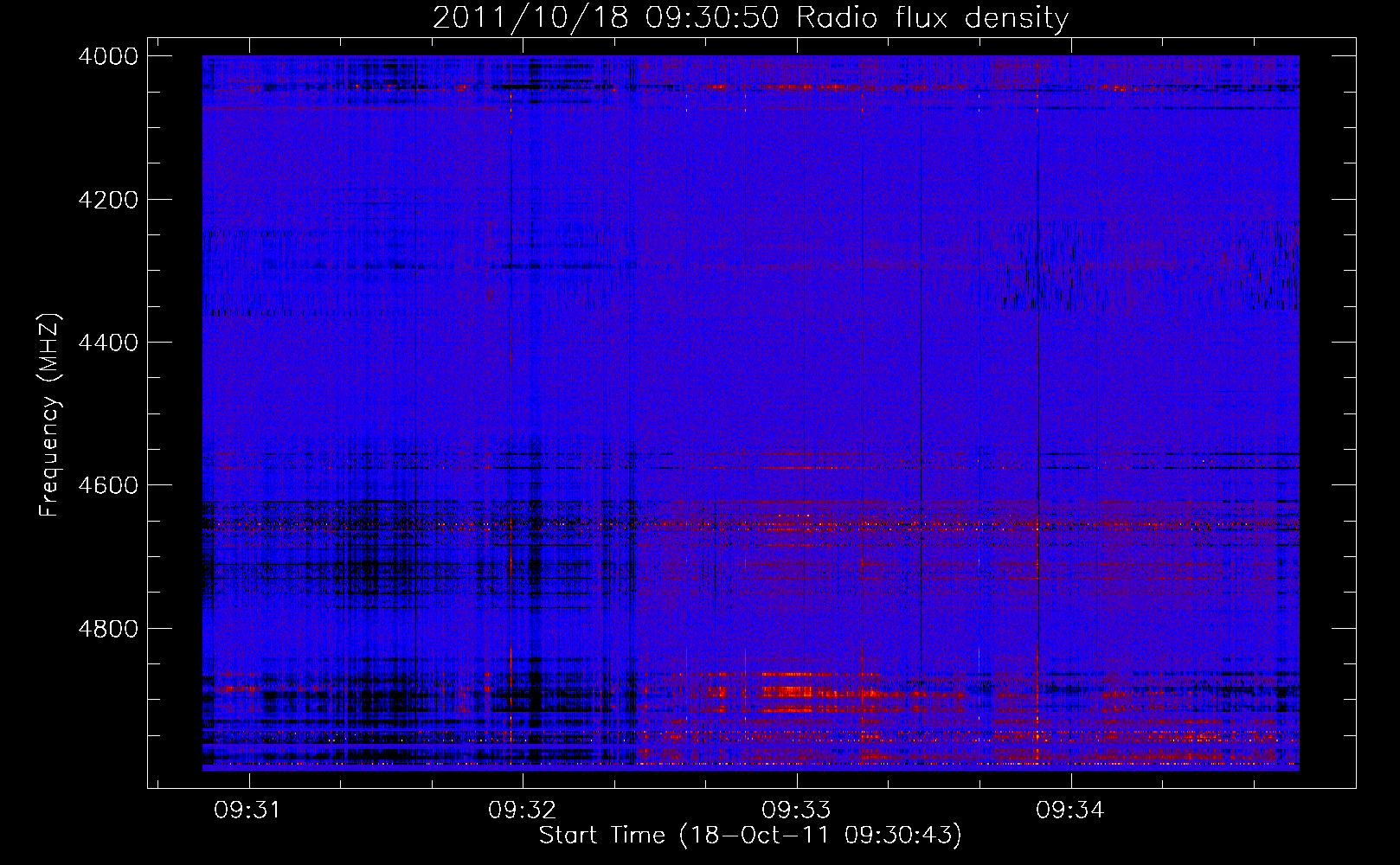Click the 4800 frequency tick label
1400x865 pixels.
click(x=108, y=628)
